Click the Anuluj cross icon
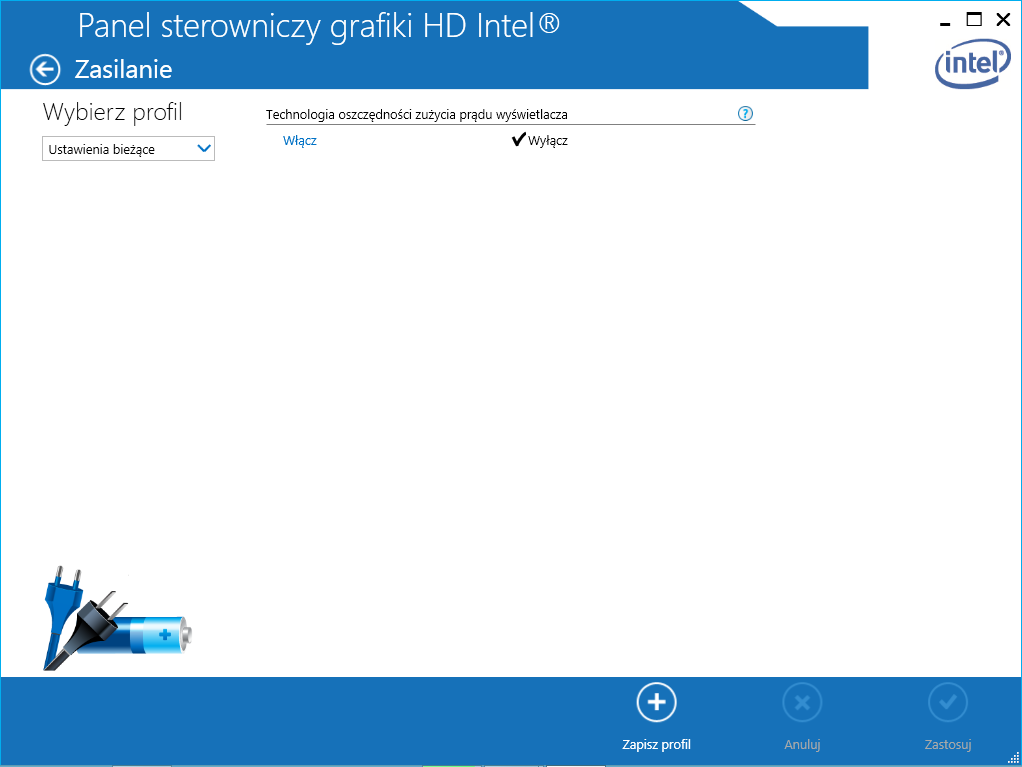 tap(802, 702)
